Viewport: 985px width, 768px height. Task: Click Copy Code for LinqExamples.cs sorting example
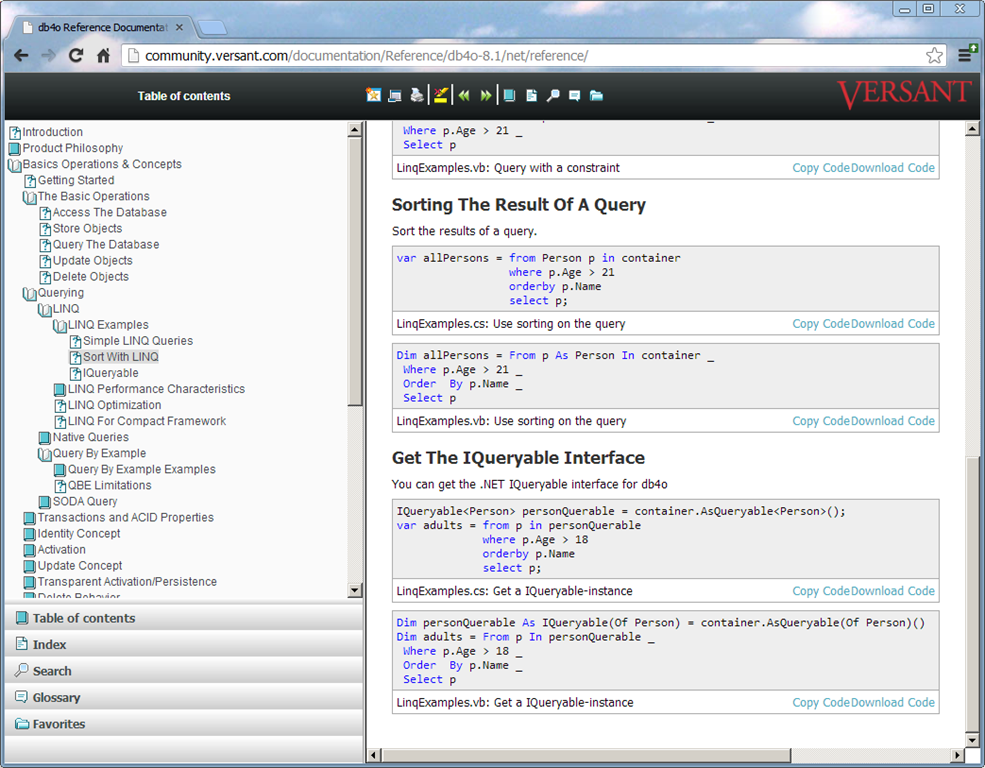[820, 324]
